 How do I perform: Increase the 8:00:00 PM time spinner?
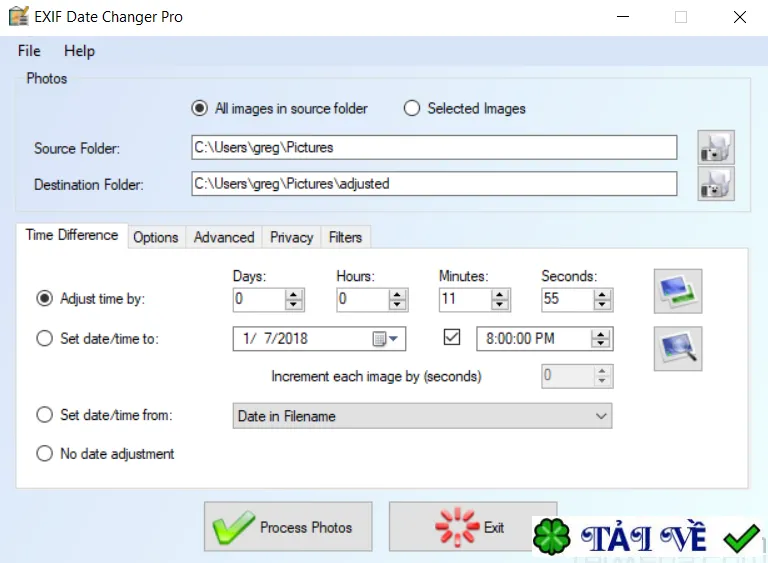tap(600, 334)
